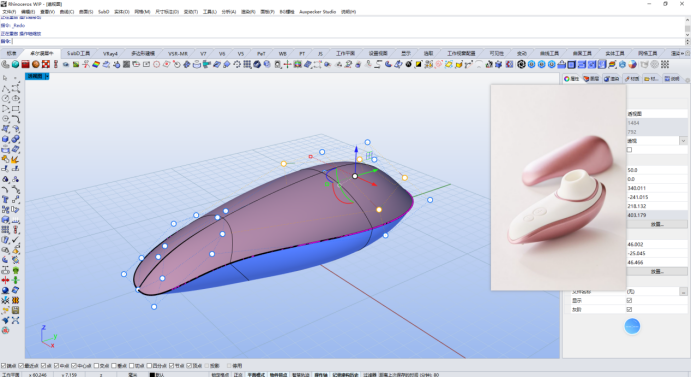Click the round blue button below the properties
Screen dimensions: 692x377
tap(632, 326)
